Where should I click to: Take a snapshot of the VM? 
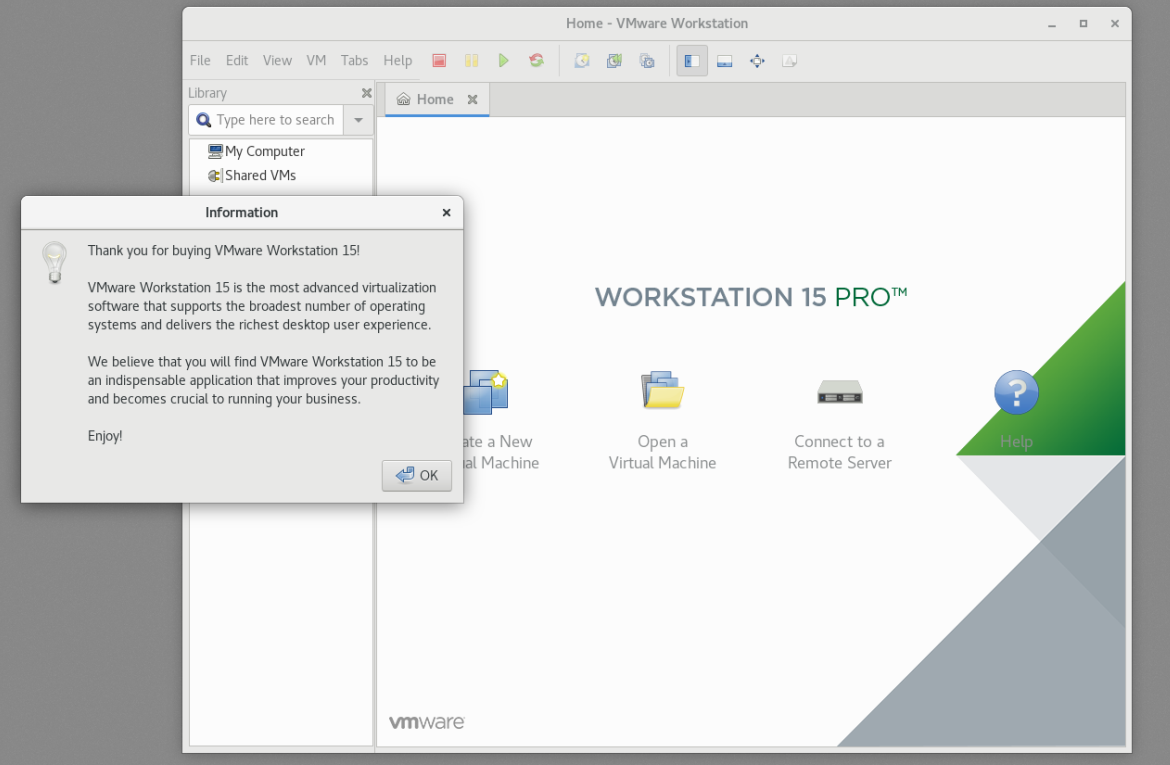pos(582,61)
